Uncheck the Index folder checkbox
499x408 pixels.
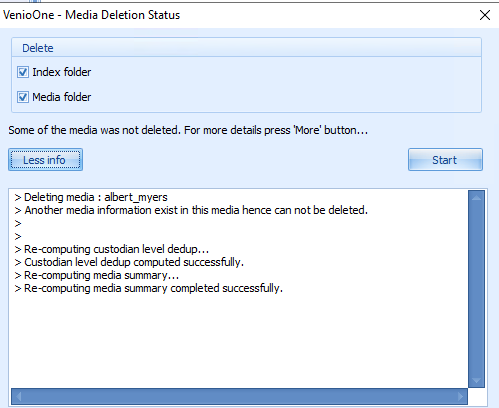click(23, 72)
